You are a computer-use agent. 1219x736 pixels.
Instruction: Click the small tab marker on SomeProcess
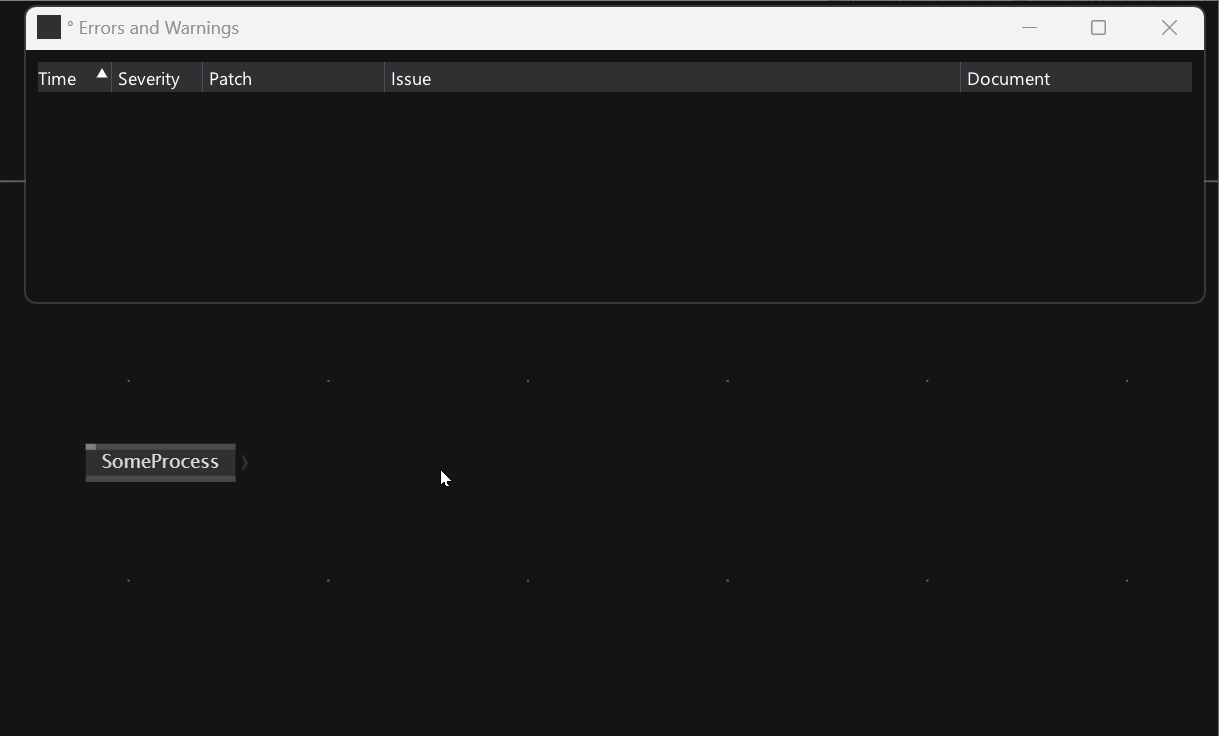click(x=91, y=447)
